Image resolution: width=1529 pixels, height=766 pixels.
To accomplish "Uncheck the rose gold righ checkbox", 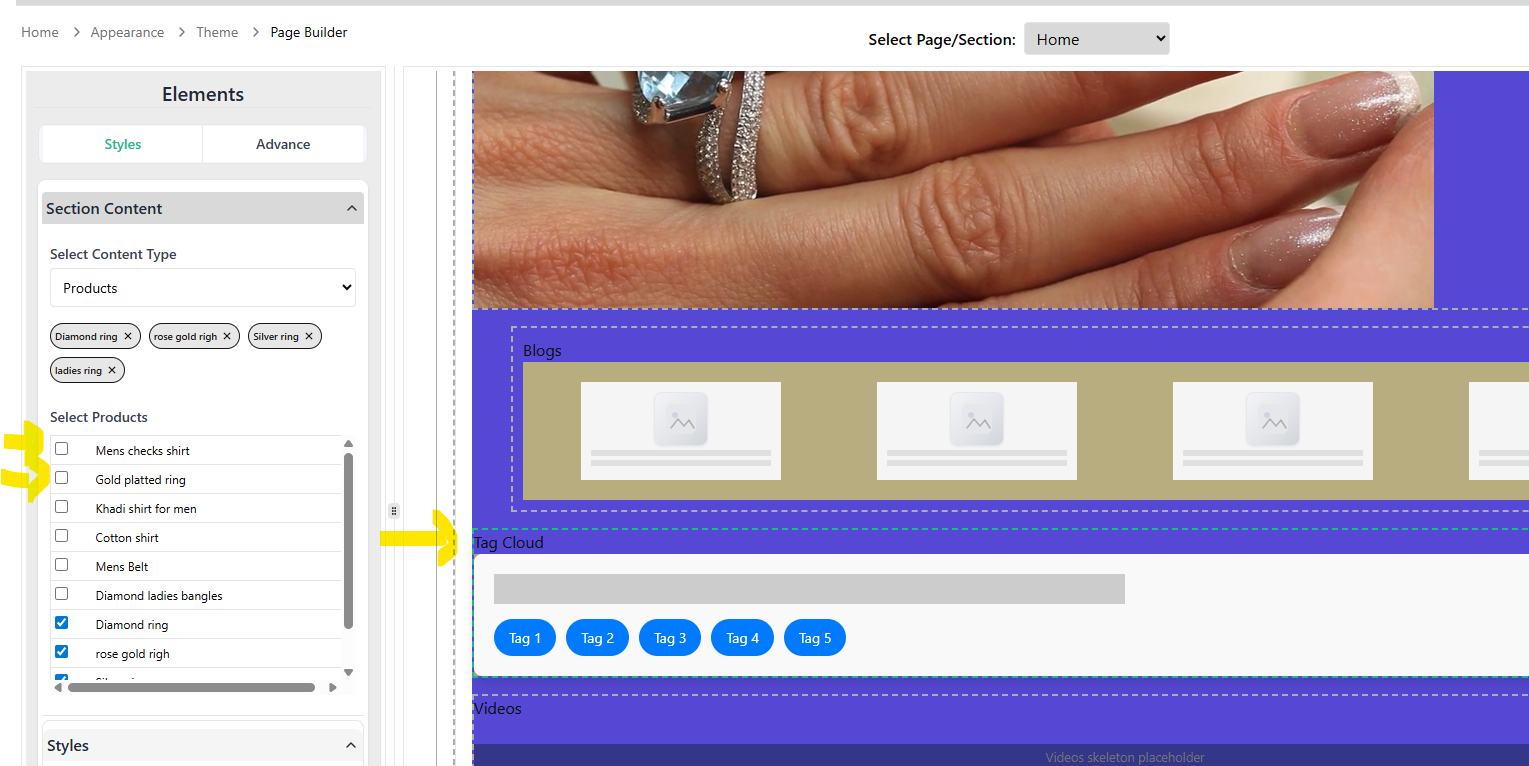I will point(62,652).
